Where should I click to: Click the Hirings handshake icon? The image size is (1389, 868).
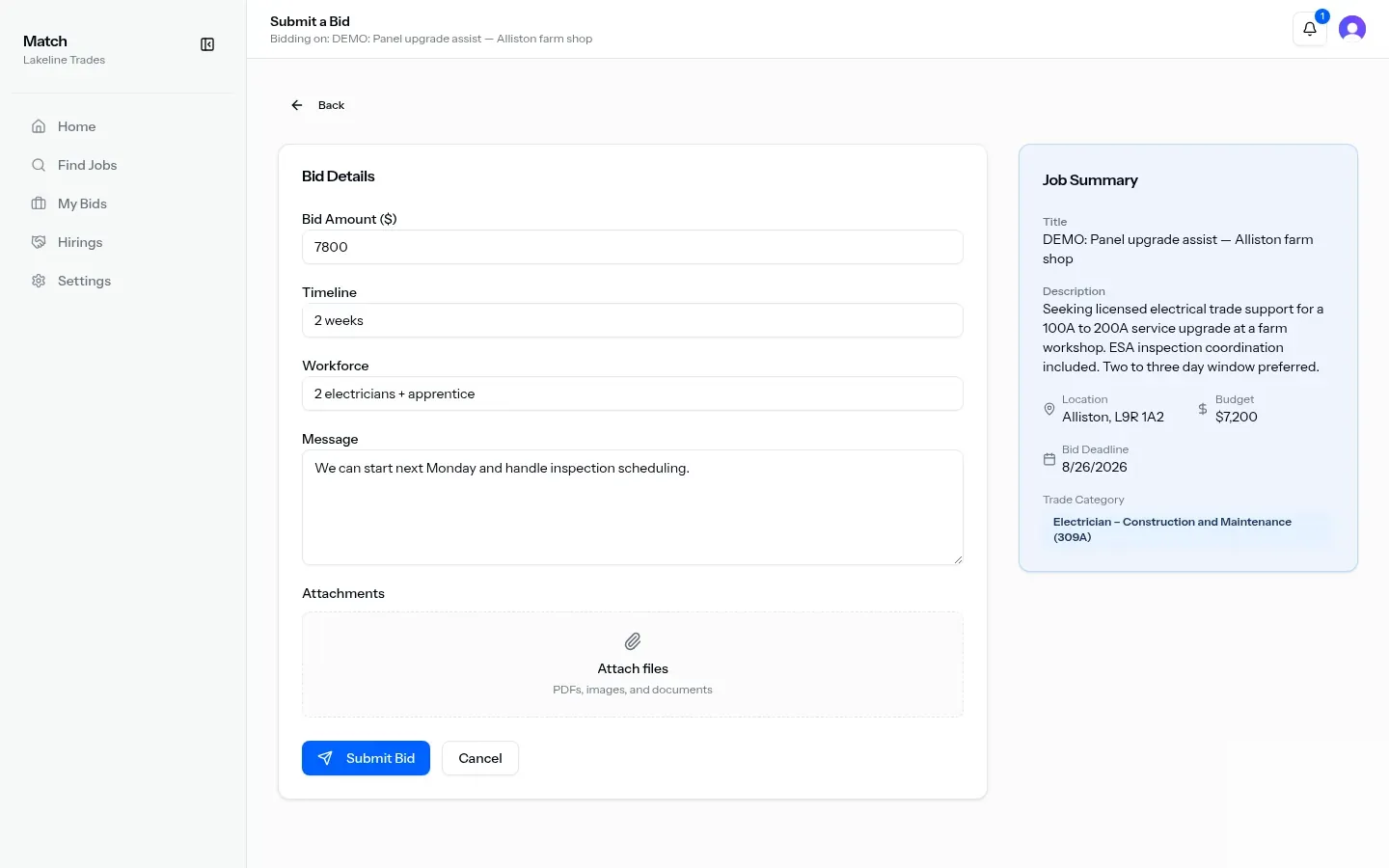click(39, 242)
